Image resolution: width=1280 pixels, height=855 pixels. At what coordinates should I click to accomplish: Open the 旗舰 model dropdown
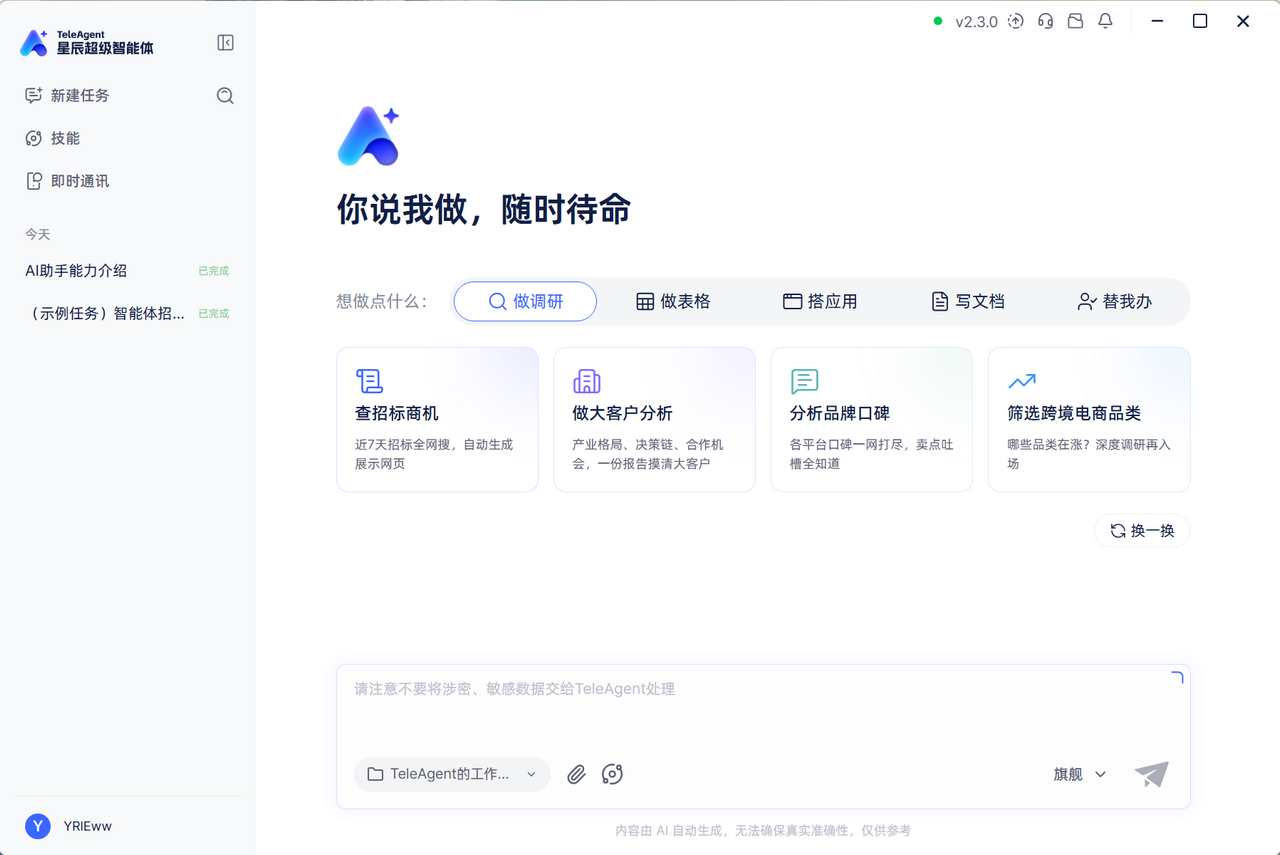[x=1080, y=774]
